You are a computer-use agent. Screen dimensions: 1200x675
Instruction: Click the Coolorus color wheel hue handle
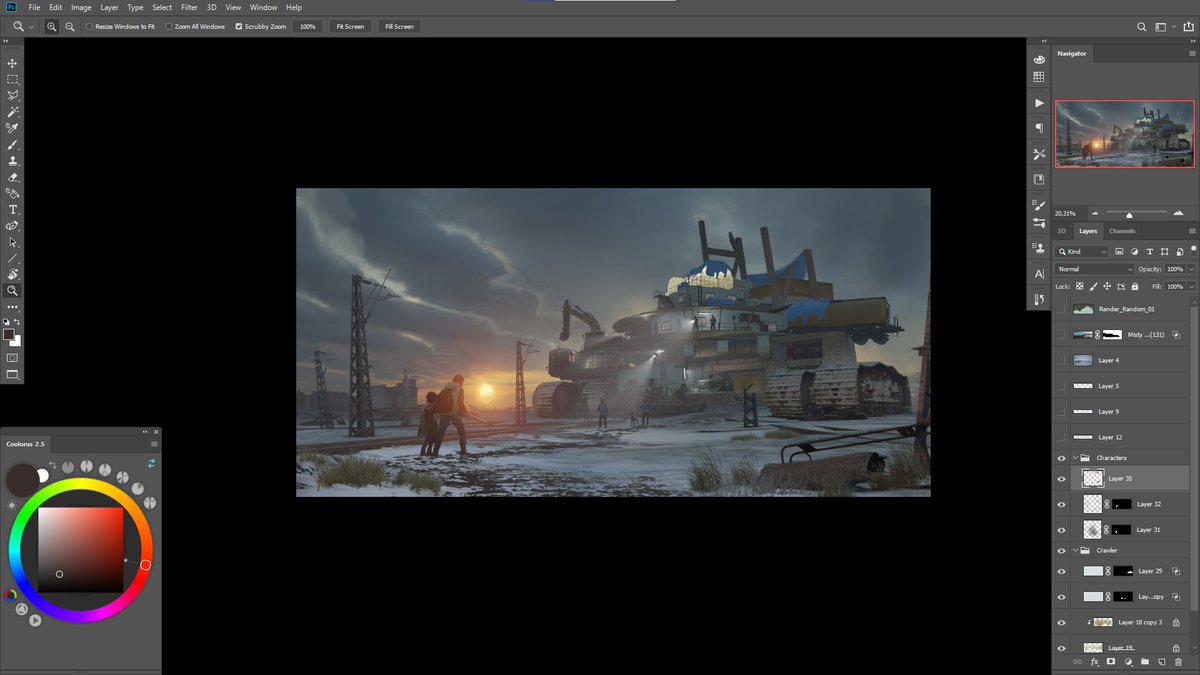click(145, 565)
